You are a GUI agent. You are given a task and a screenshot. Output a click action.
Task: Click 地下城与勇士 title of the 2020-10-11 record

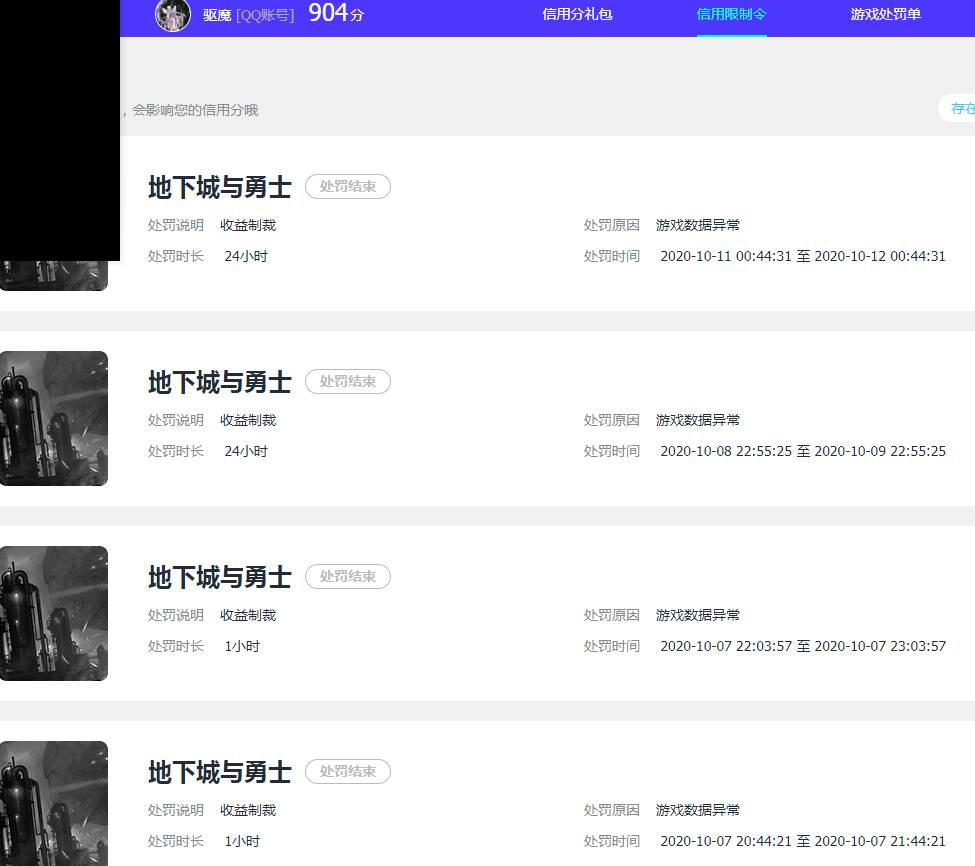click(220, 187)
